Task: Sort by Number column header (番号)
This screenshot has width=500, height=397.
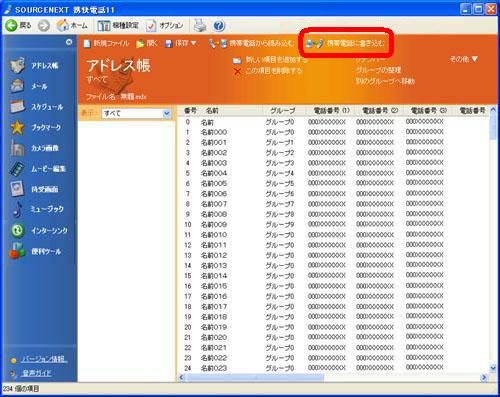Action: point(190,110)
